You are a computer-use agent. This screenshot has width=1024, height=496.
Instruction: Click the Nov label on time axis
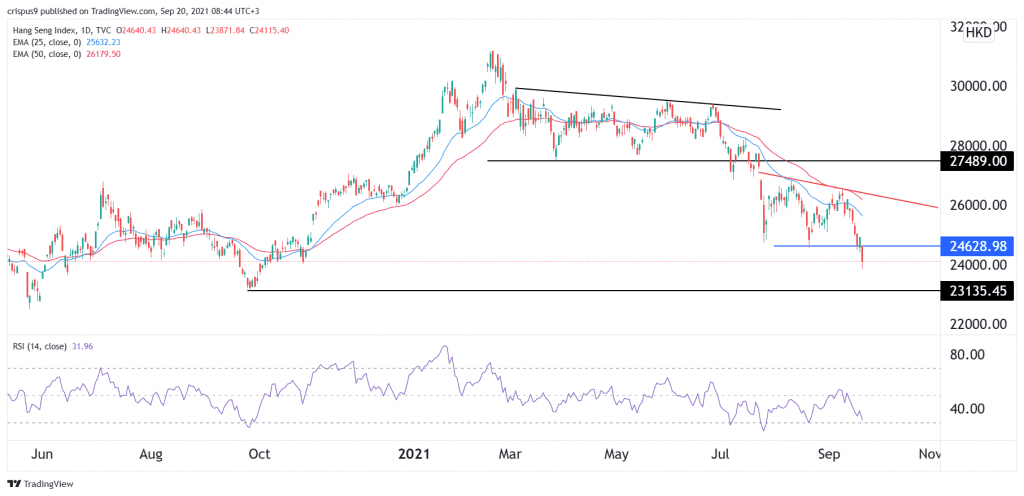pyautogui.click(x=929, y=453)
